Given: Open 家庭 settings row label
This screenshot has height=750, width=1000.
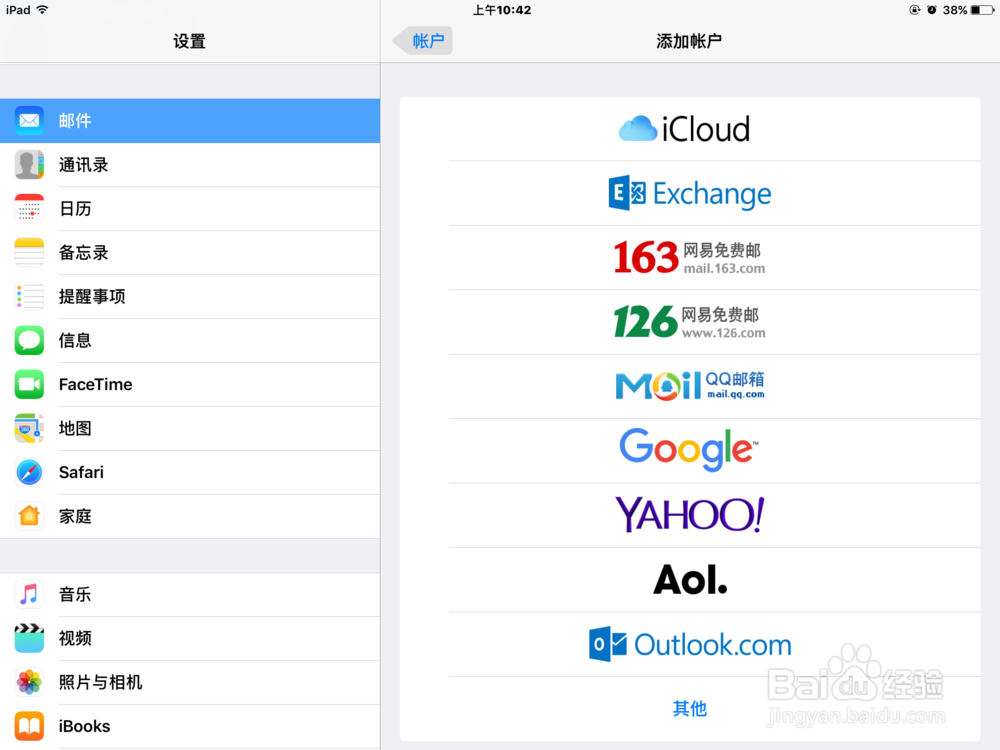Looking at the screenshot, I should click(x=75, y=516).
